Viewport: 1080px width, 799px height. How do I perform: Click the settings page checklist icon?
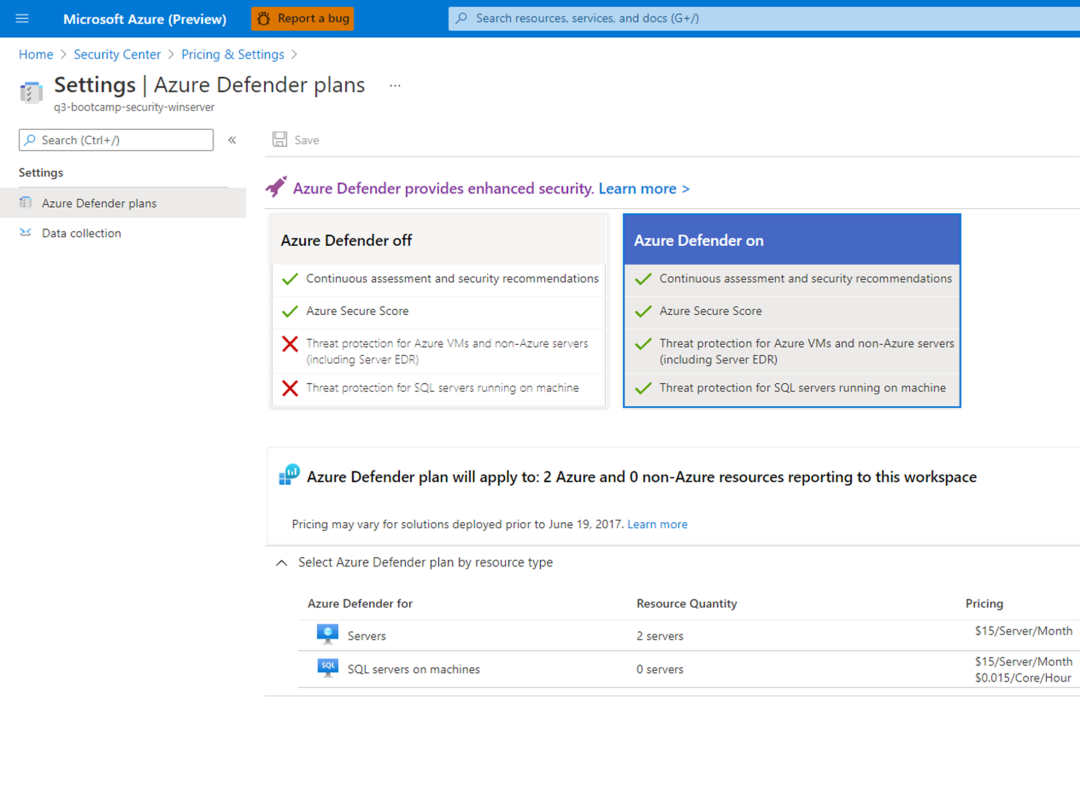31,92
